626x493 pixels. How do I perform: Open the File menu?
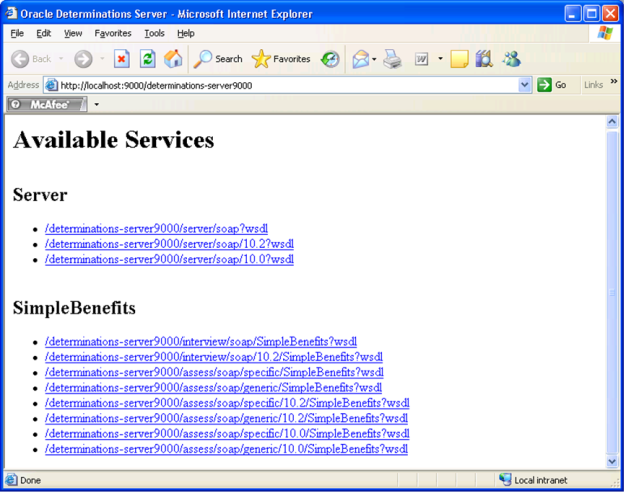(x=17, y=33)
